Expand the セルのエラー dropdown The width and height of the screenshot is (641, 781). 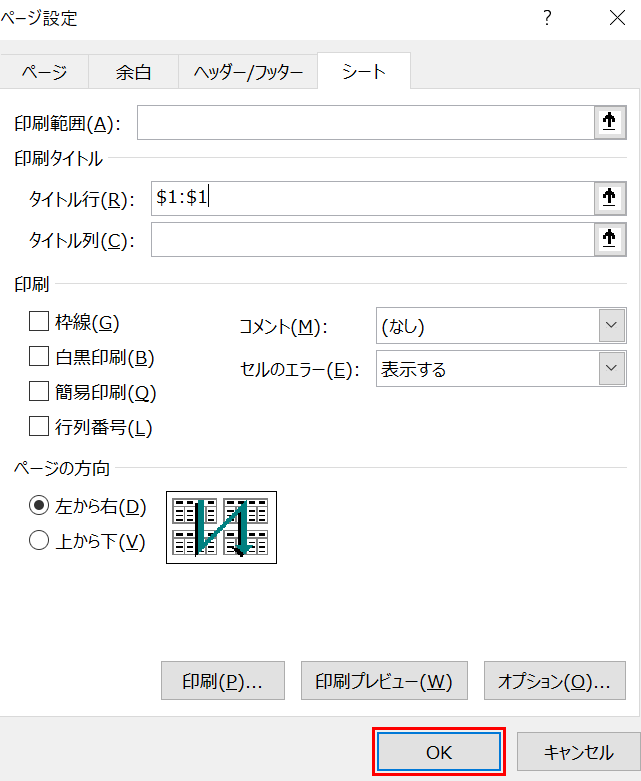pyautogui.click(x=501, y=369)
